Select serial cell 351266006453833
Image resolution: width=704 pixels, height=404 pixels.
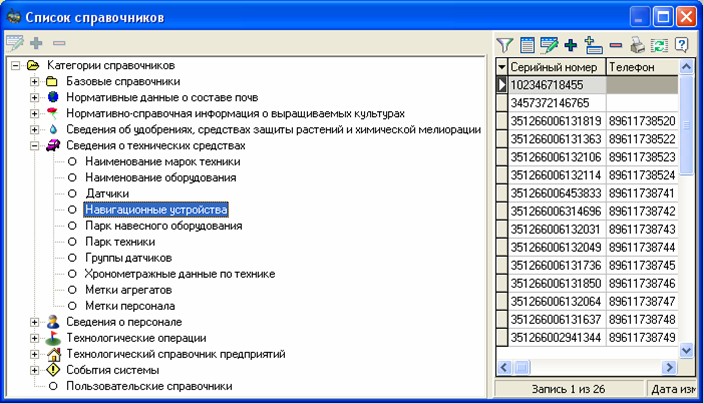[x=557, y=193]
